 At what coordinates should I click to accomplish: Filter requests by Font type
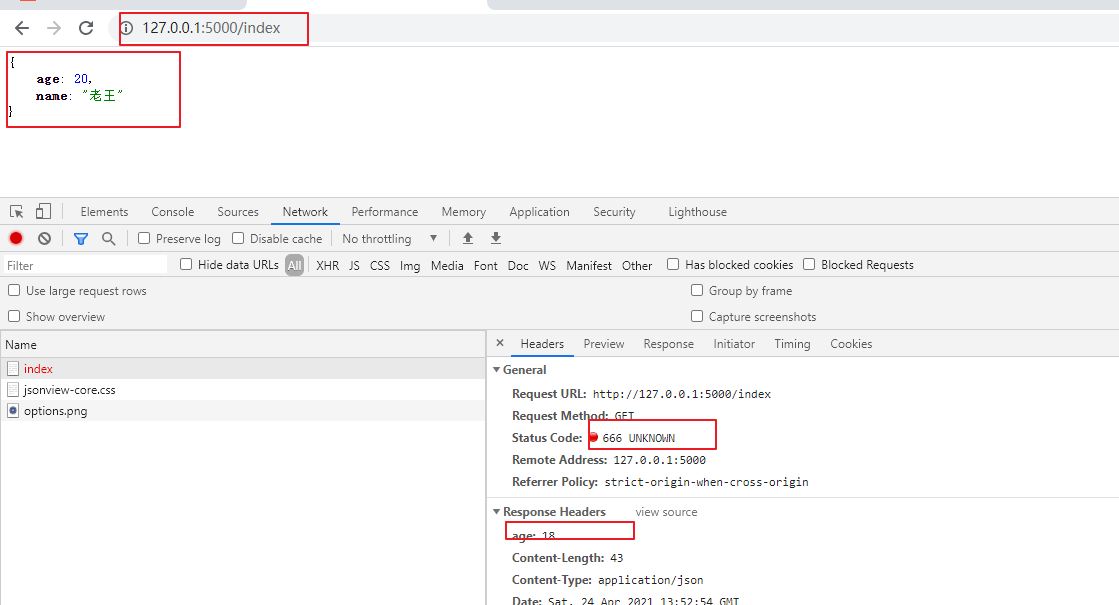pyautogui.click(x=485, y=265)
